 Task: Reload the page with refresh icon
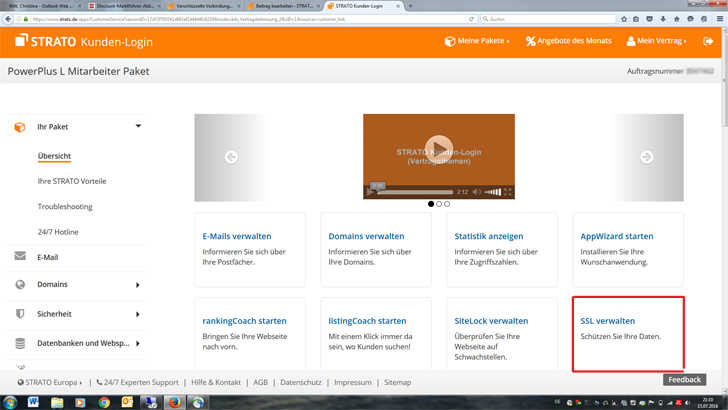click(x=471, y=19)
